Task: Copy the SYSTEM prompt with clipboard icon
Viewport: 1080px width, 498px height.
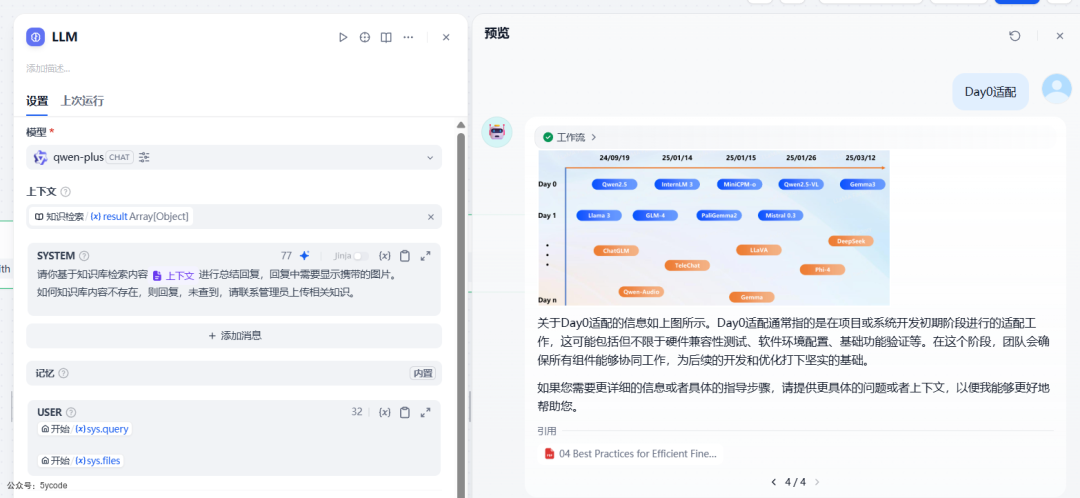Action: 405,256
